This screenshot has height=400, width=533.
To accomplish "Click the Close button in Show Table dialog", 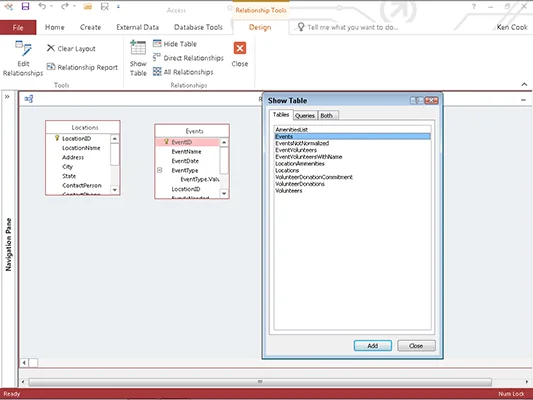I will click(x=416, y=346).
